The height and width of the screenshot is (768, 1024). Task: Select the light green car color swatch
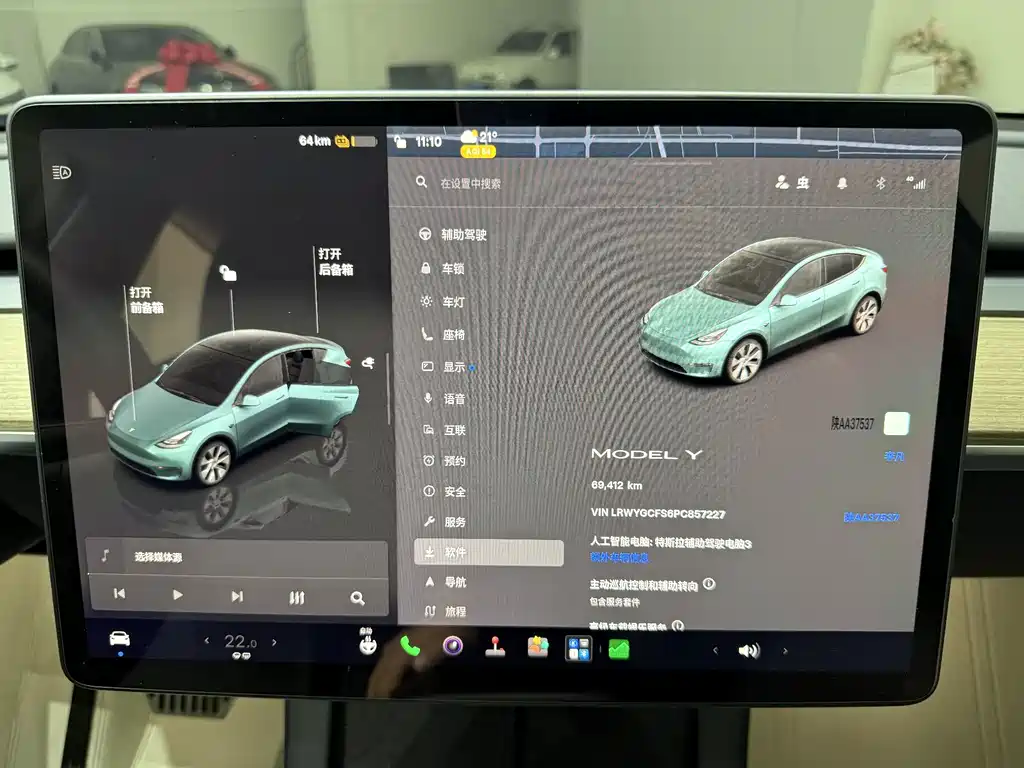click(896, 423)
